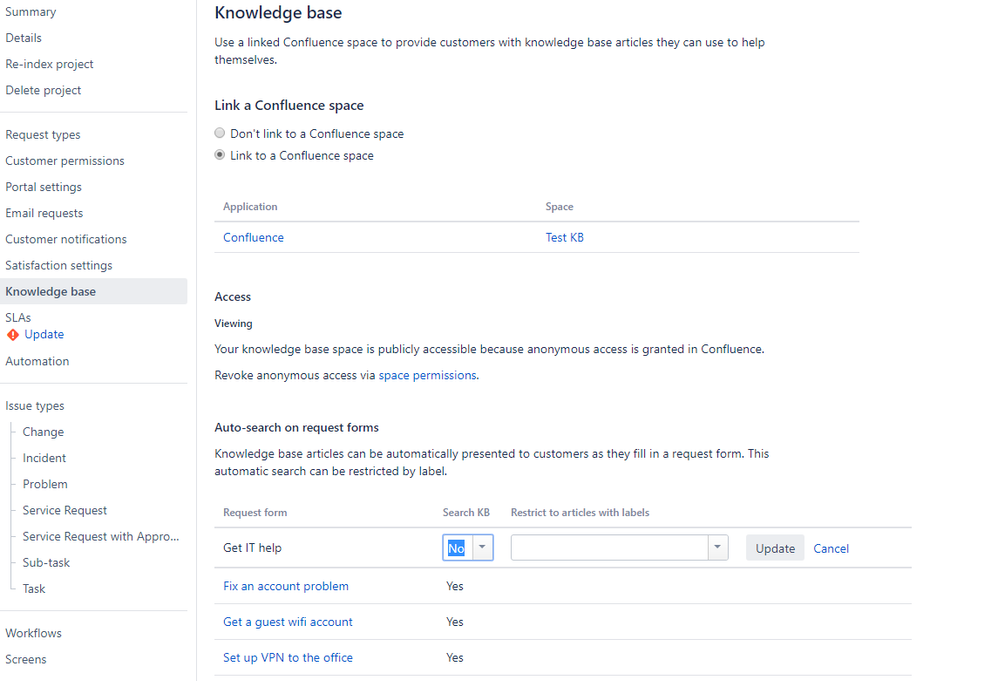Cancel editing the Get IT help row

(831, 548)
